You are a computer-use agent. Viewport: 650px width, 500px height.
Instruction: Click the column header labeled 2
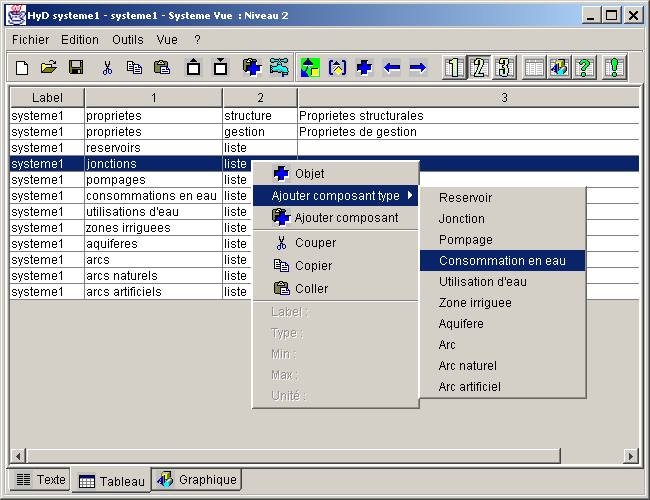(x=260, y=98)
